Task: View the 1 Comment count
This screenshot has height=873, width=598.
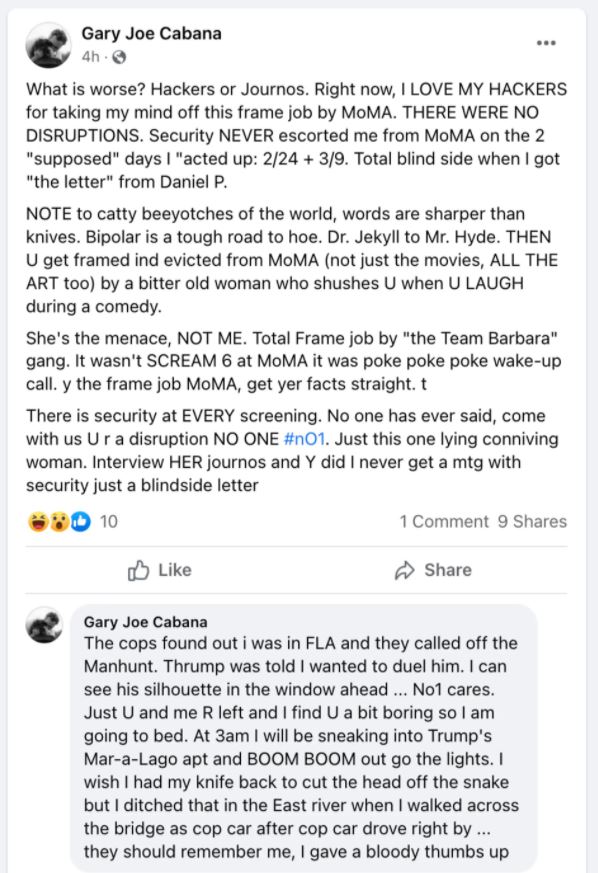Action: click(444, 521)
